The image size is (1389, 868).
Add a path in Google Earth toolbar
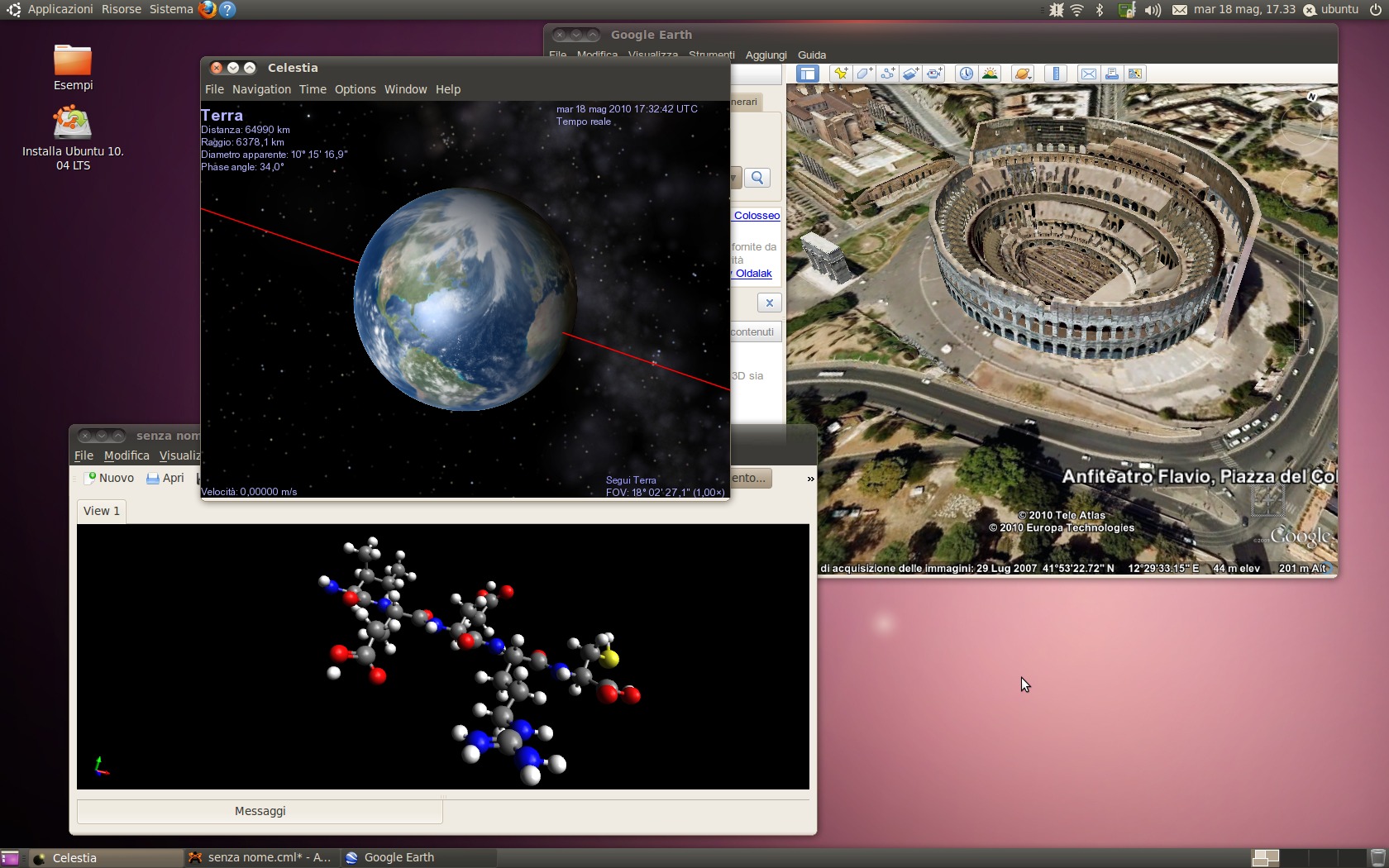[887, 74]
